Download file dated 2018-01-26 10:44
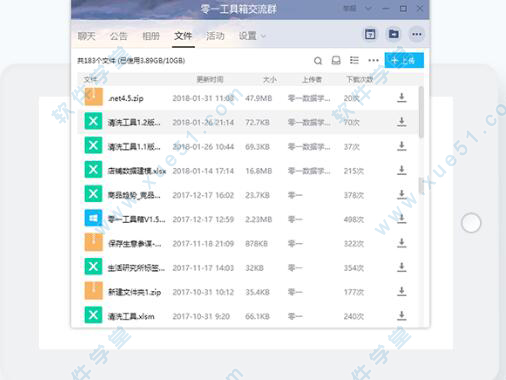The image size is (506, 380). point(402,146)
